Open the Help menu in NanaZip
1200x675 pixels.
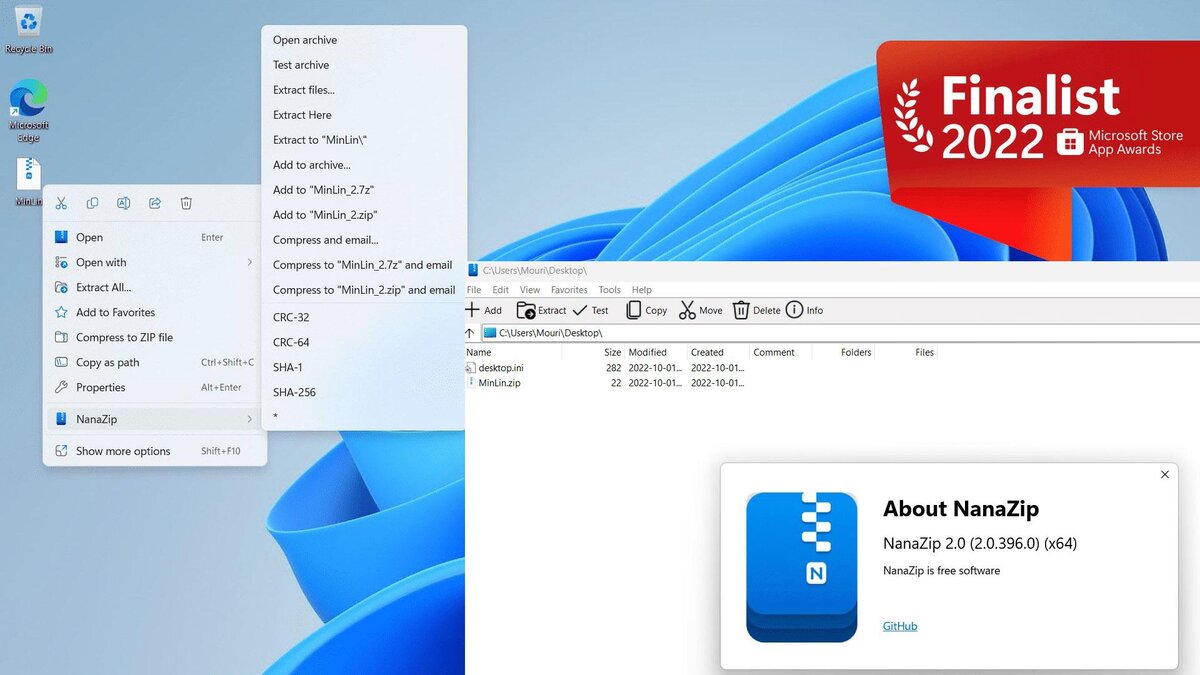point(641,290)
